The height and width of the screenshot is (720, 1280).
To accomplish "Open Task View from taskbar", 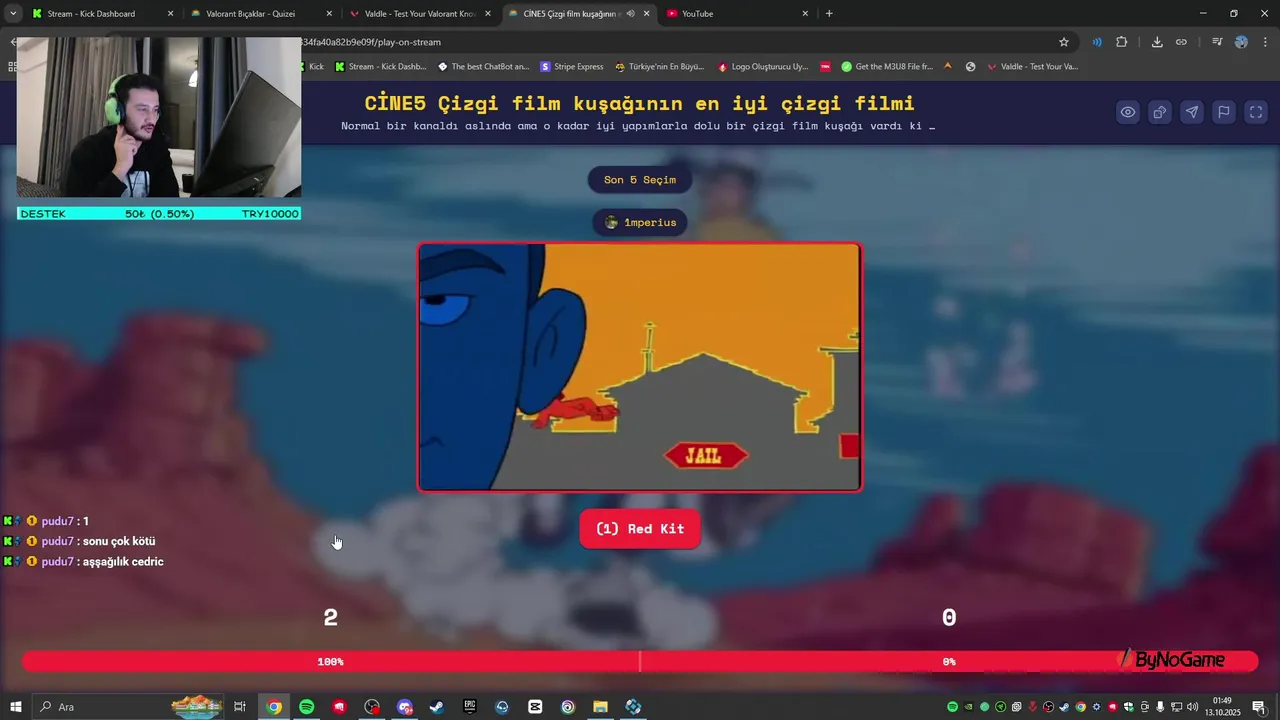I will (240, 707).
